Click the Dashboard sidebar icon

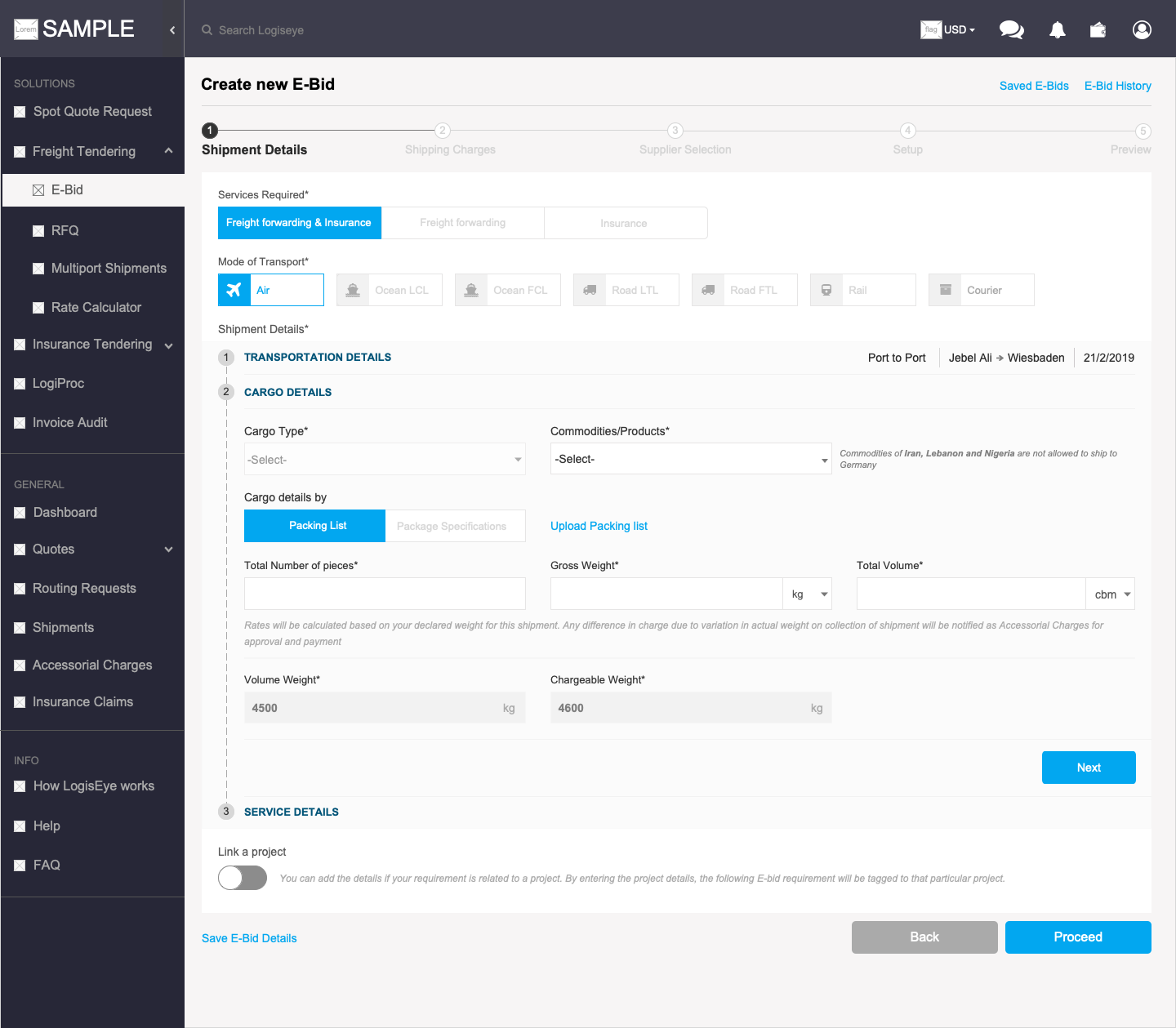[x=20, y=513]
